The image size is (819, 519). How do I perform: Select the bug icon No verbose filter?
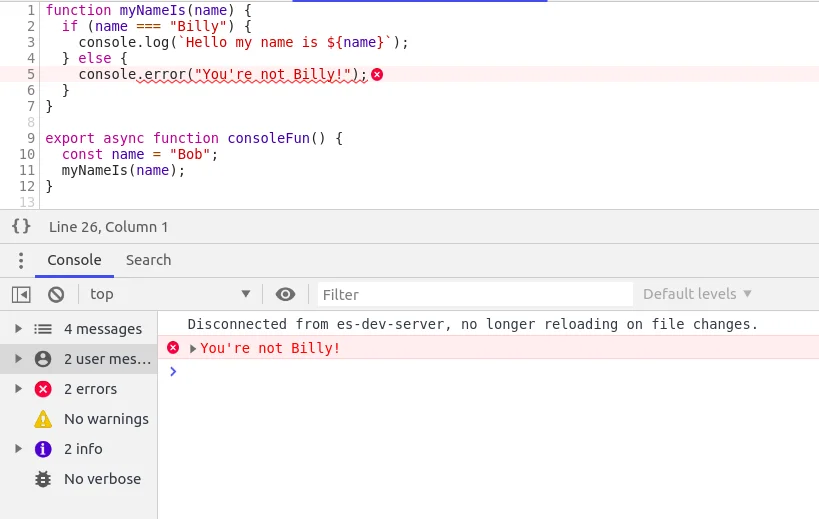tap(43, 479)
